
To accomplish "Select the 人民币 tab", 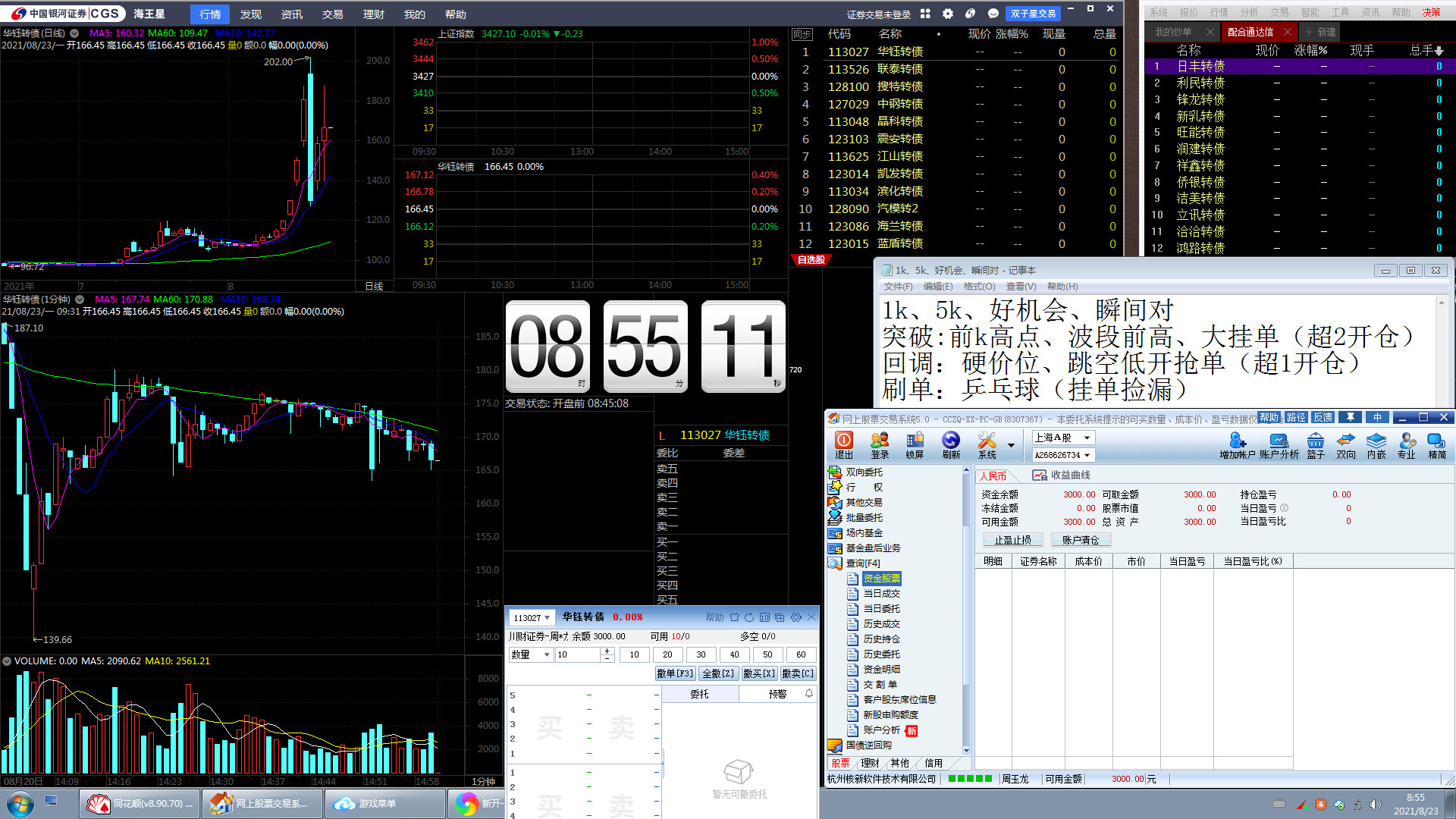I will (x=993, y=475).
